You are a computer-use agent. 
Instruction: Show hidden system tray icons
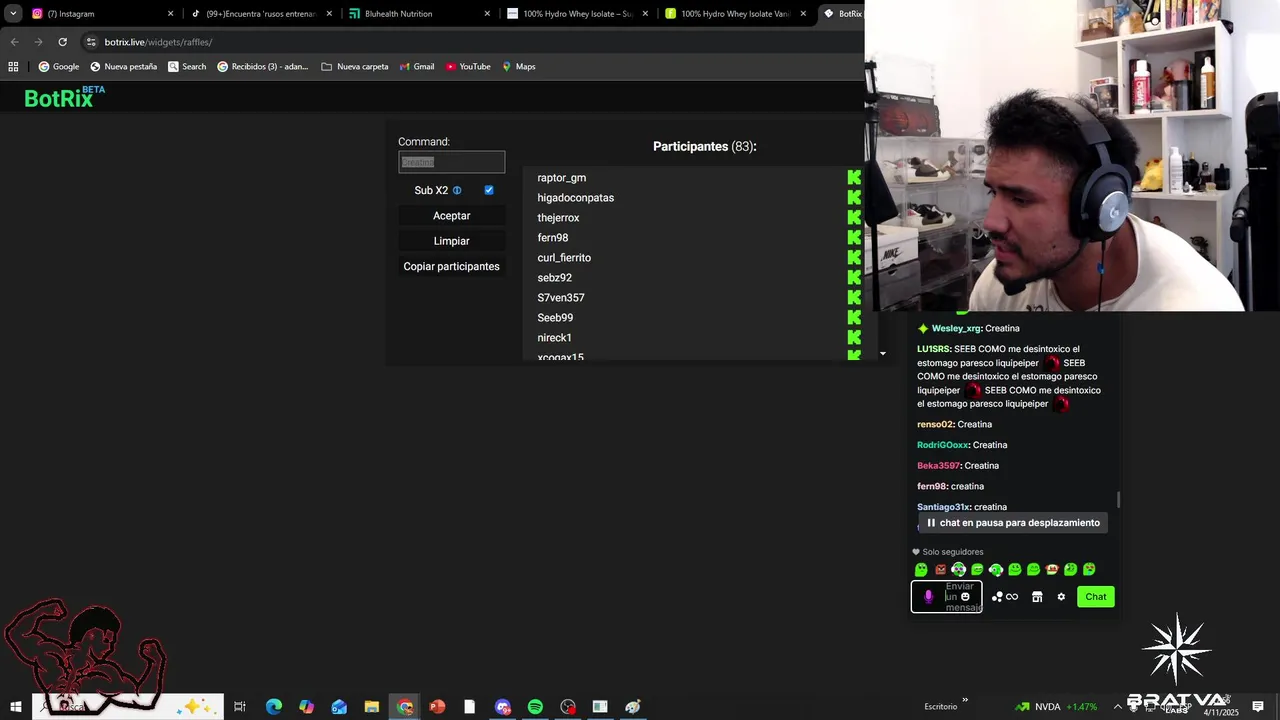coord(1117,707)
